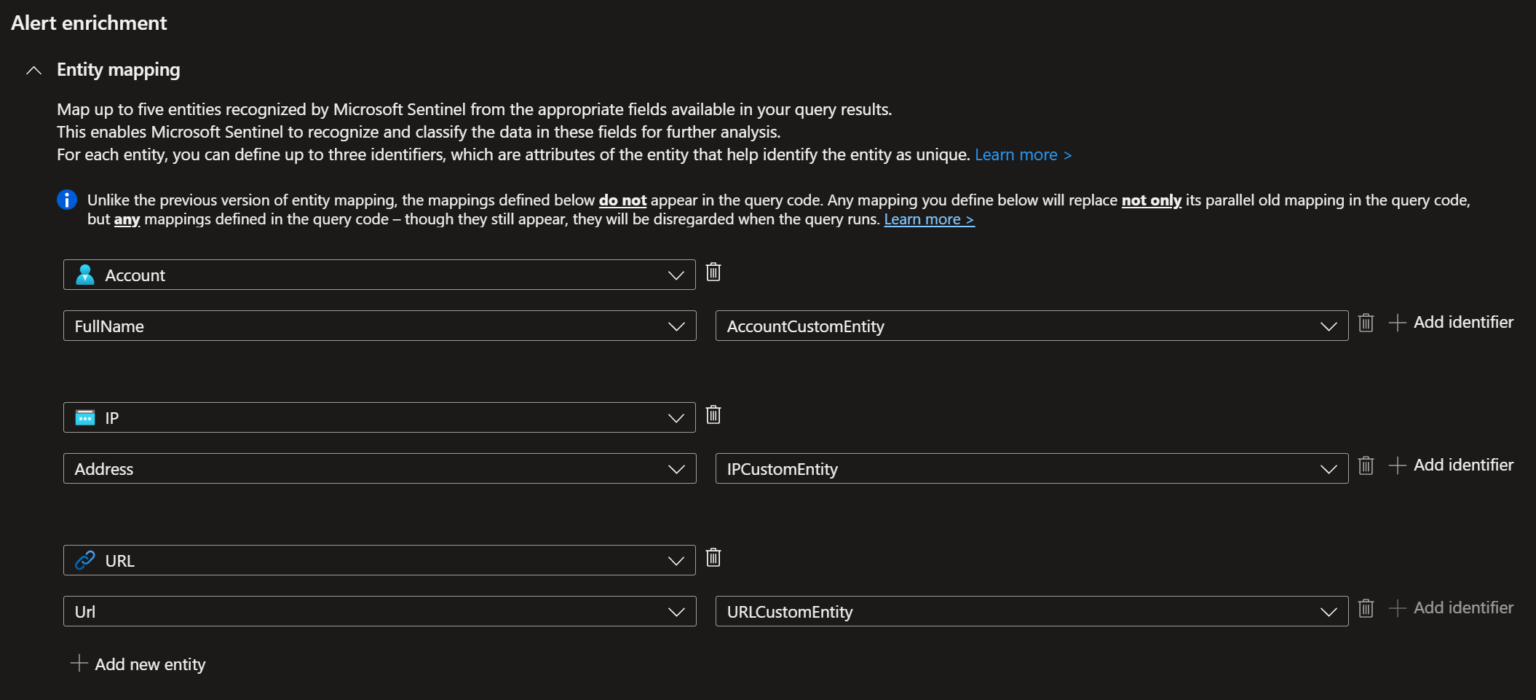Click the URL entity chain-link icon

(85, 560)
